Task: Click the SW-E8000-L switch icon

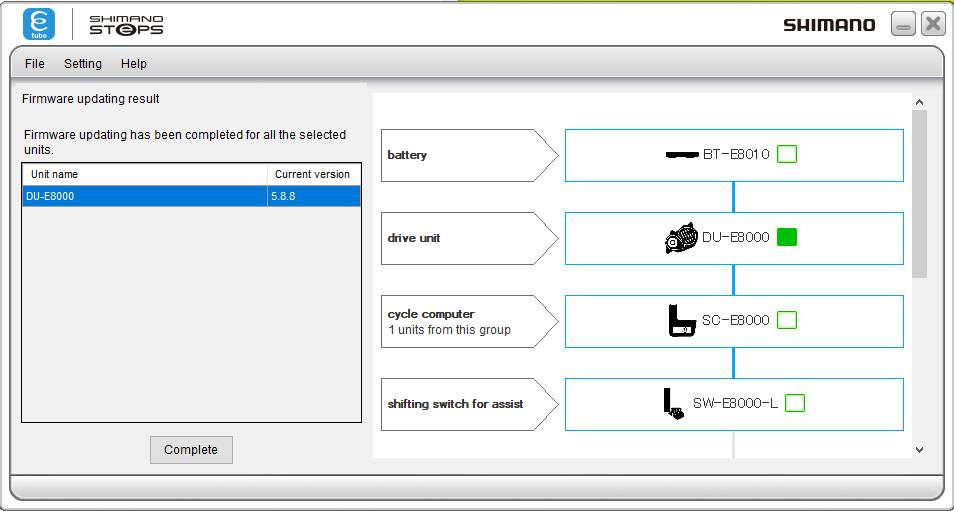Action: click(x=674, y=404)
